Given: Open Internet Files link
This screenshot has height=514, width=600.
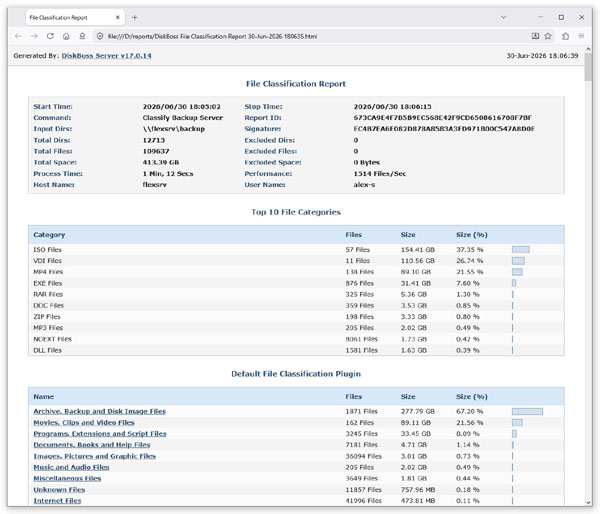Looking at the screenshot, I should coord(57,501).
